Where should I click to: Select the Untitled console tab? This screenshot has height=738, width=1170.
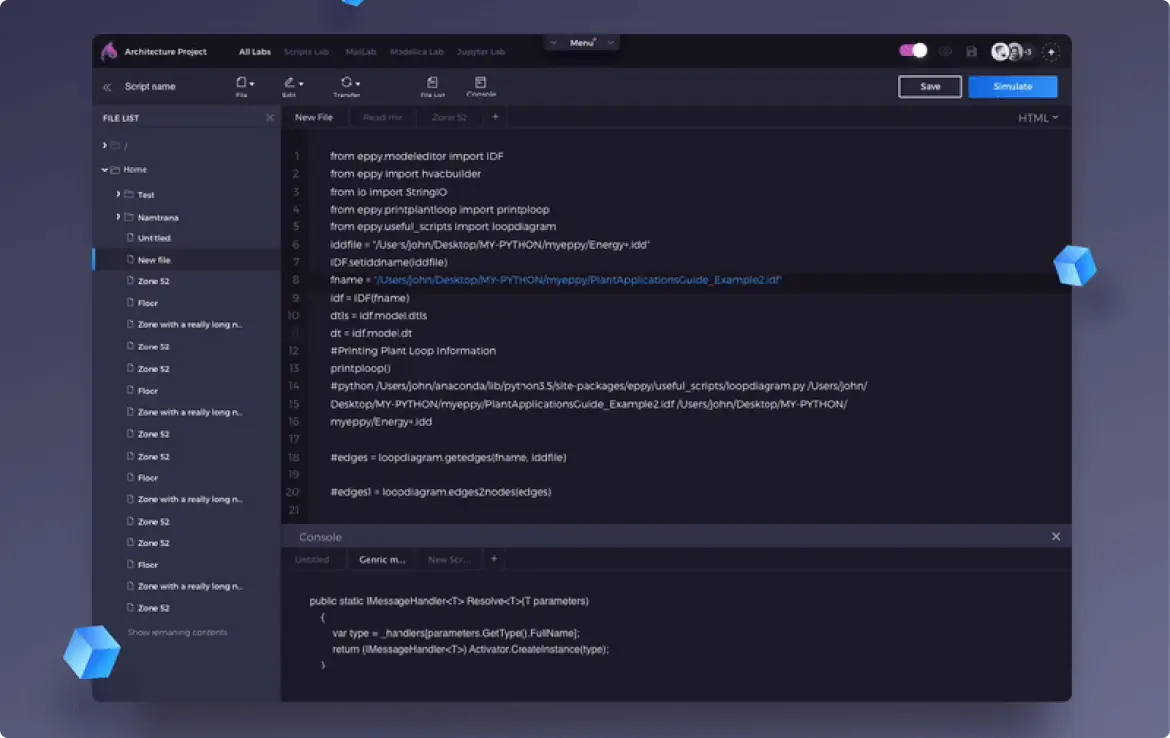[312, 559]
